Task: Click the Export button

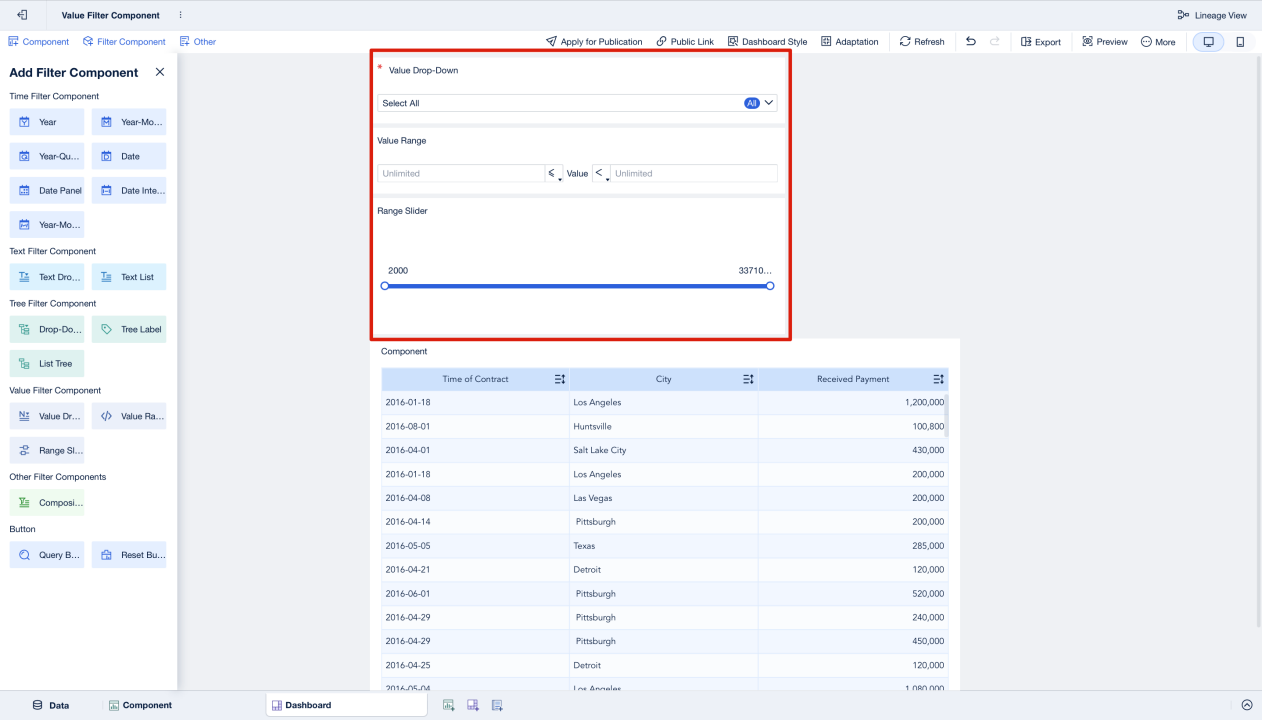Action: pos(1041,42)
